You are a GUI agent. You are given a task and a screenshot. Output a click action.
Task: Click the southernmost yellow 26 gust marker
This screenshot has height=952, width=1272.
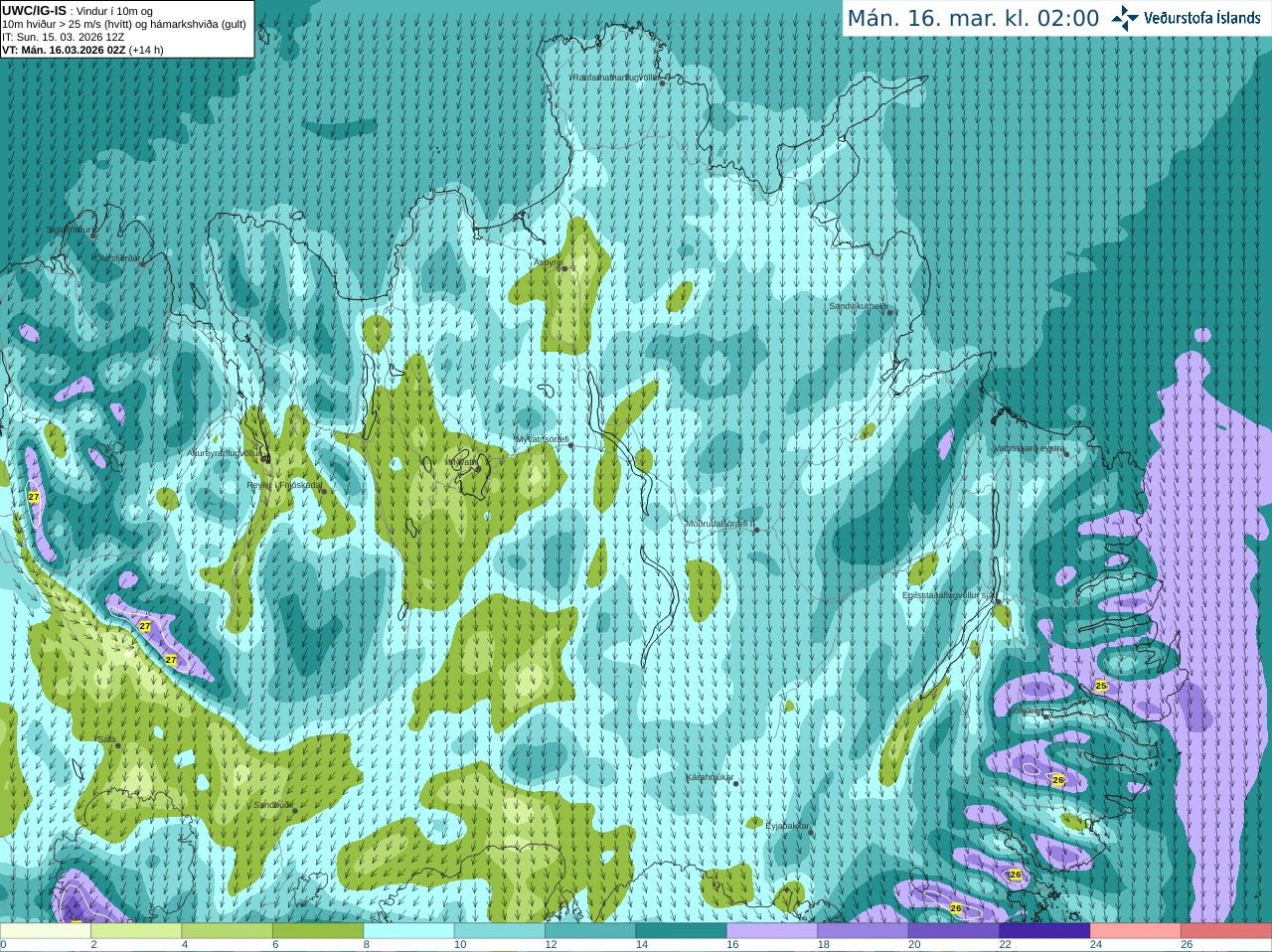(x=956, y=908)
